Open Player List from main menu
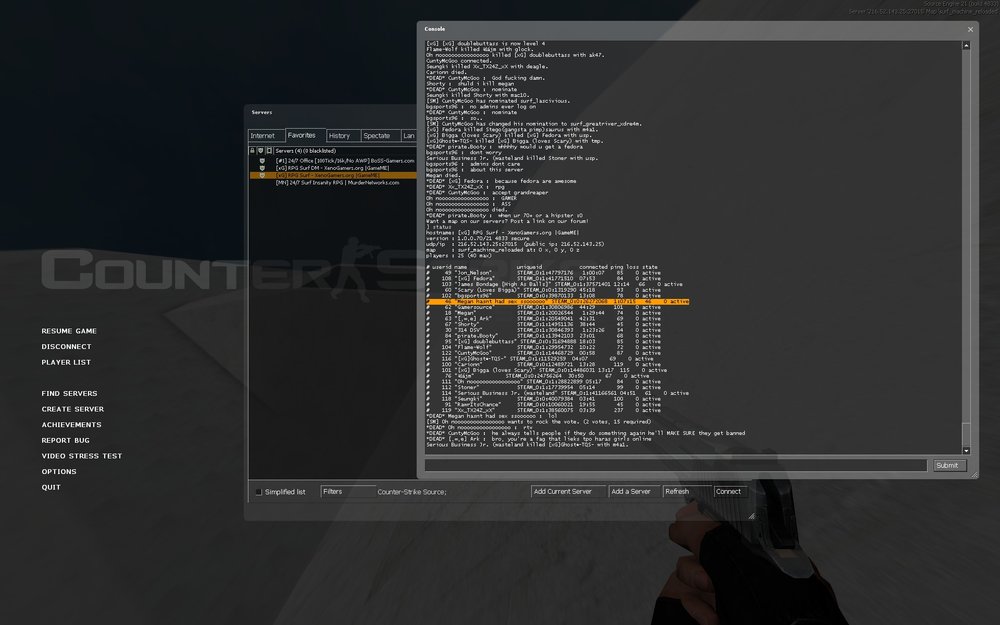This screenshot has width=1000, height=625. [x=66, y=362]
